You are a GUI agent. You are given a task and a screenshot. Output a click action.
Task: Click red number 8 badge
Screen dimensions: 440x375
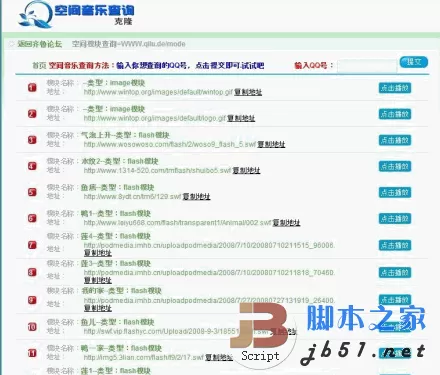[x=32, y=272]
